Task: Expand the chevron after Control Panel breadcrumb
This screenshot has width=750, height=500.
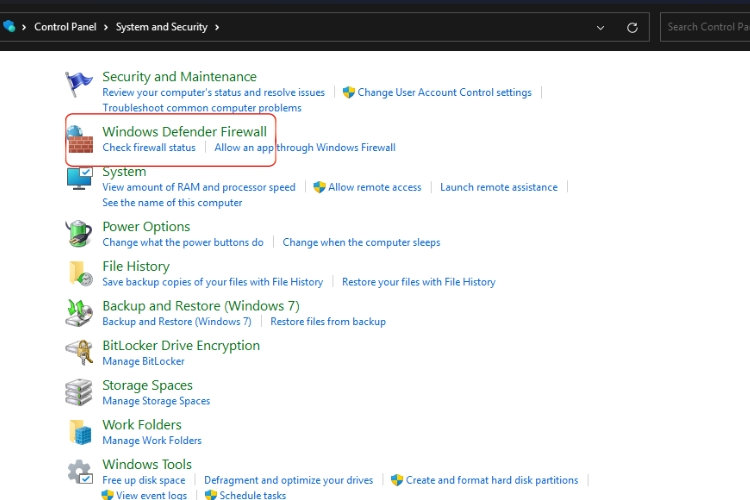Action: pyautogui.click(x=106, y=27)
